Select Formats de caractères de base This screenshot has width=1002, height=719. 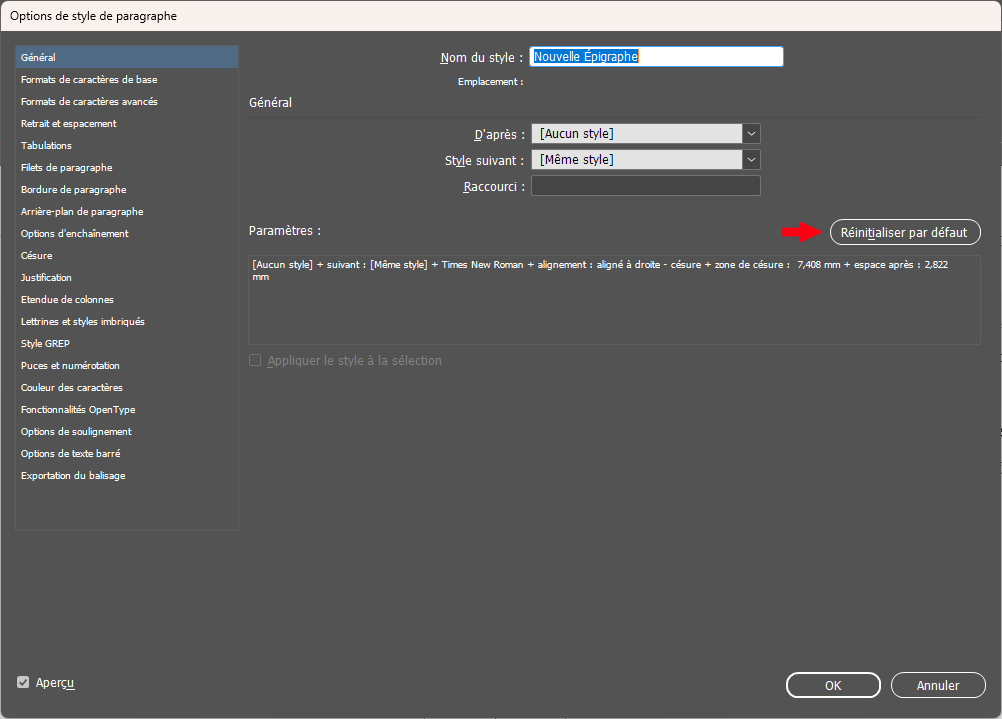(x=89, y=79)
